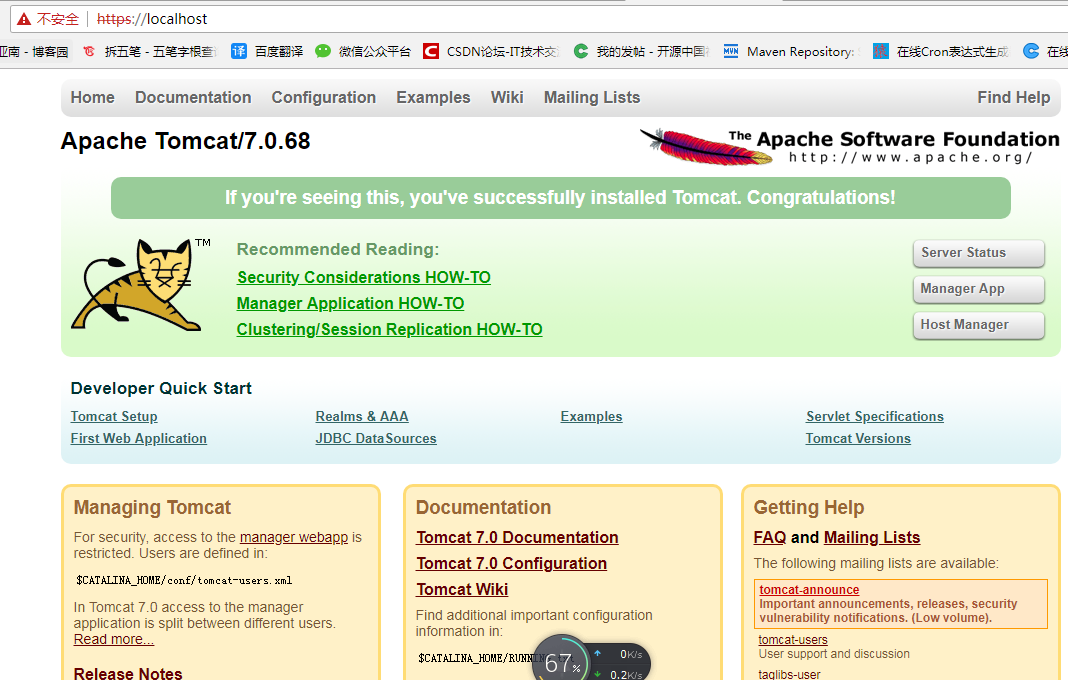
Task: Open the Find Help nav item
Action: tap(1014, 97)
